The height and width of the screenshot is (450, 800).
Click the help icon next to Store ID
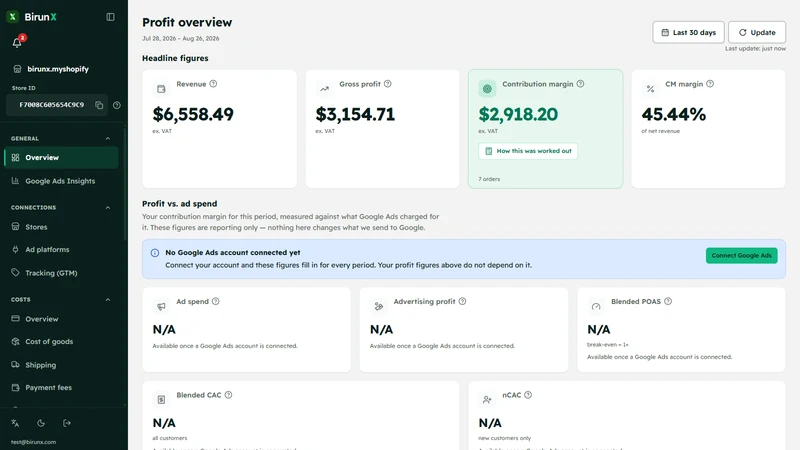[117, 105]
